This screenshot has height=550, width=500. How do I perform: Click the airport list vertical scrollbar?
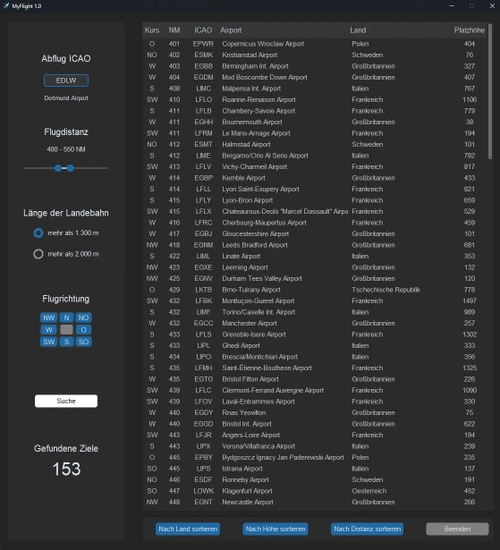tap(490, 92)
